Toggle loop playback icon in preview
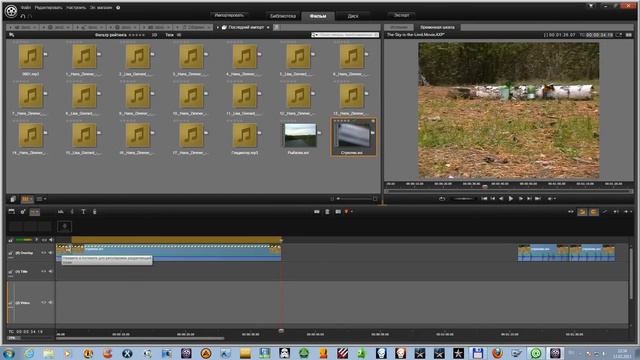The width and height of the screenshot is (640, 360). coord(442,199)
